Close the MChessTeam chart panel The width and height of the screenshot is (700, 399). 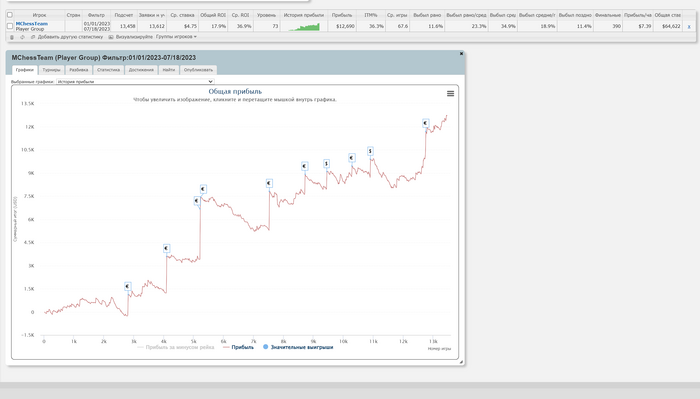(x=461, y=54)
